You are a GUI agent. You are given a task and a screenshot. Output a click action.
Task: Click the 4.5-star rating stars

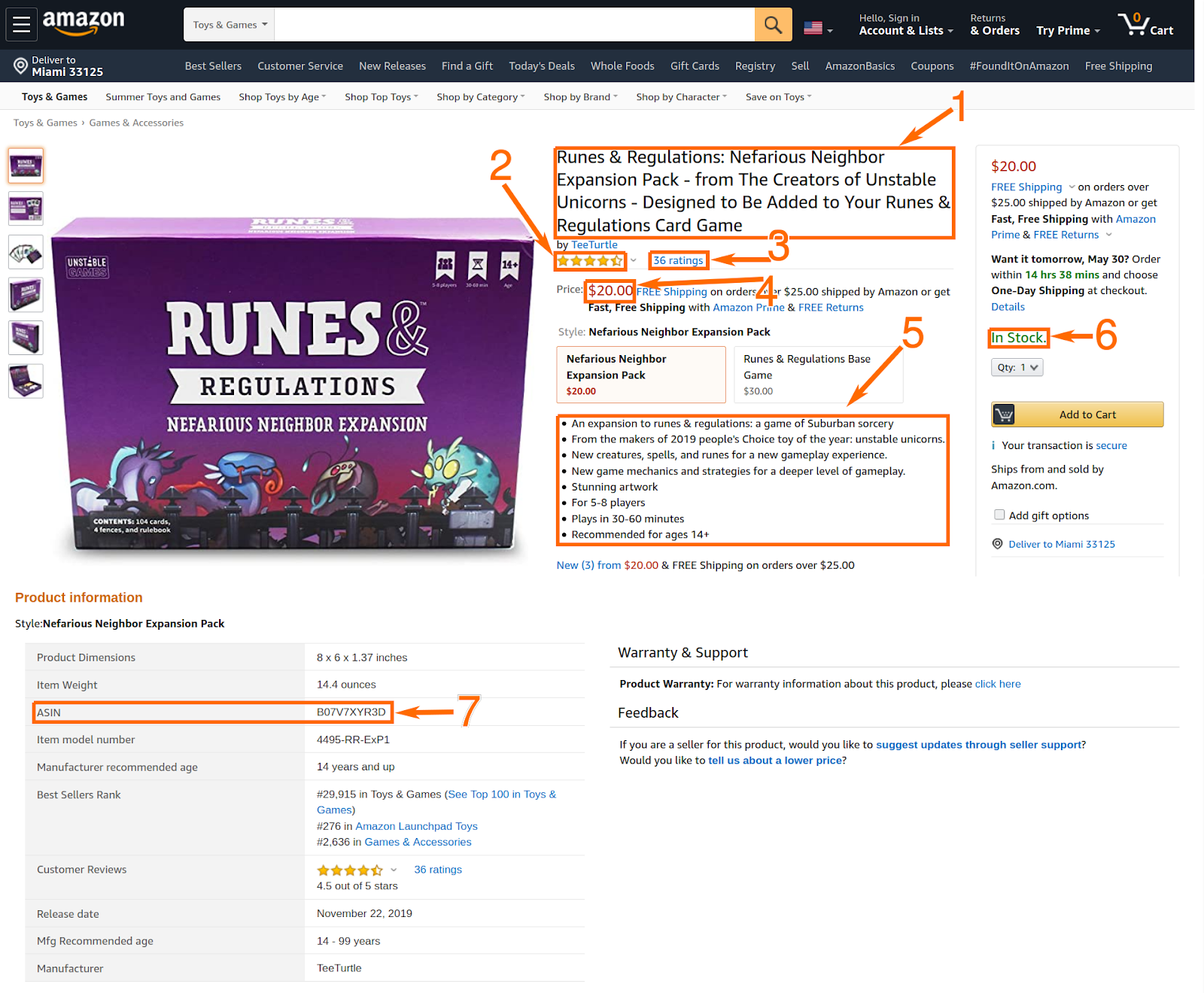click(590, 260)
